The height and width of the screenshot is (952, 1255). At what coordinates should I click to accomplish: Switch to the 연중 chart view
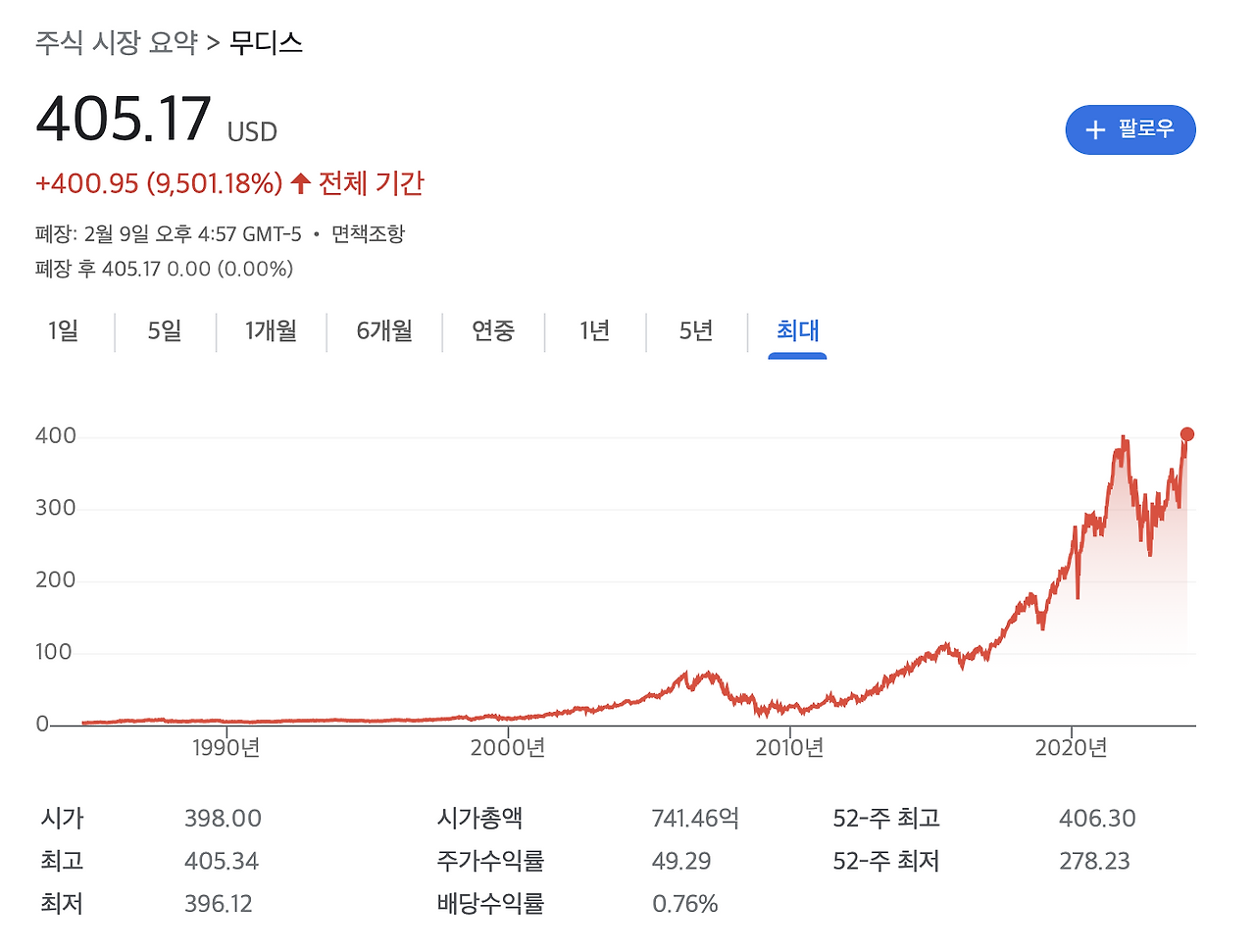492,332
